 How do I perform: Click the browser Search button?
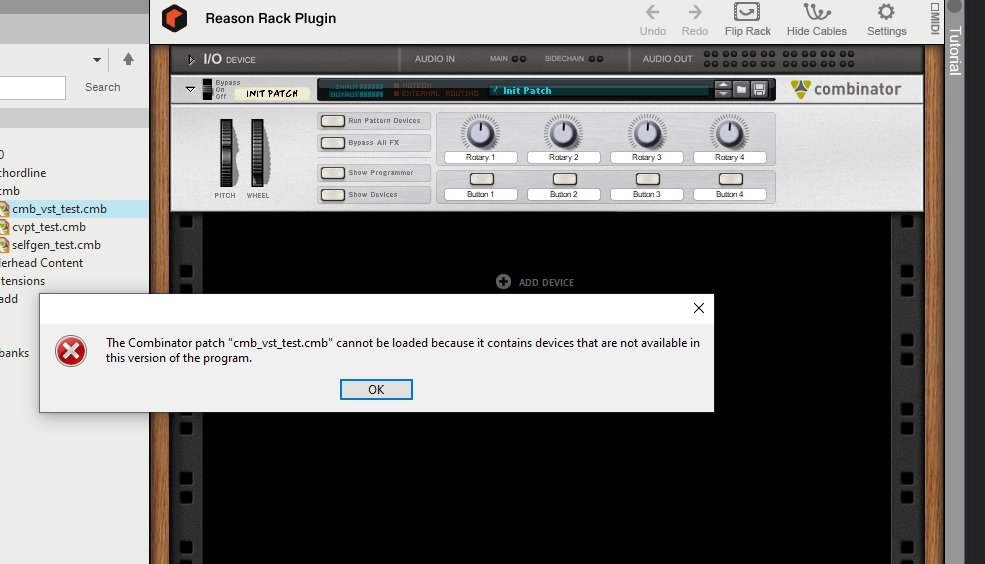click(x=103, y=87)
